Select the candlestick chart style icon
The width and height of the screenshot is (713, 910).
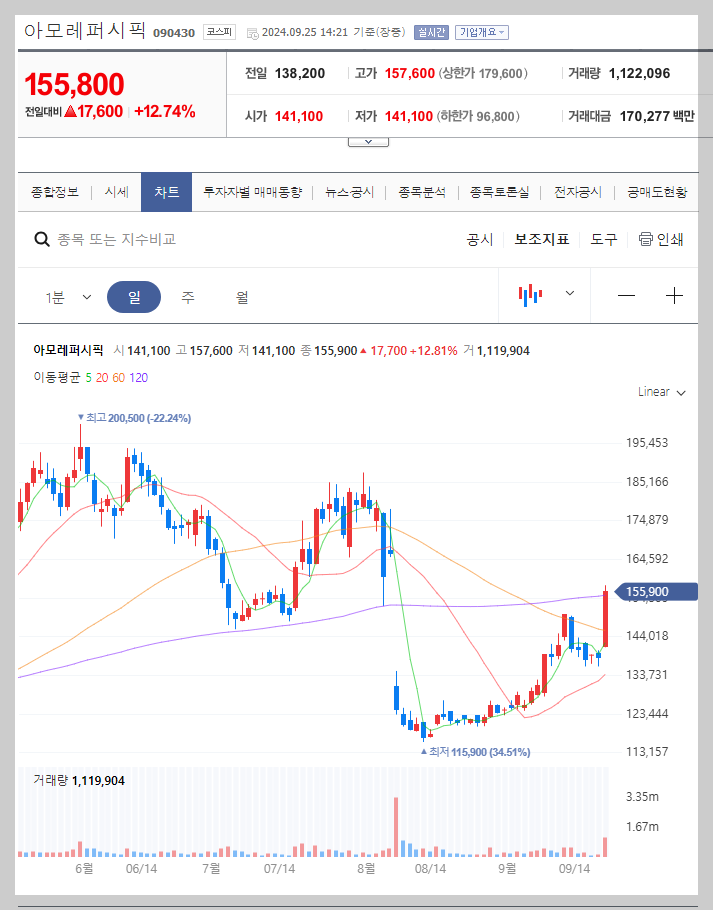pos(531,294)
